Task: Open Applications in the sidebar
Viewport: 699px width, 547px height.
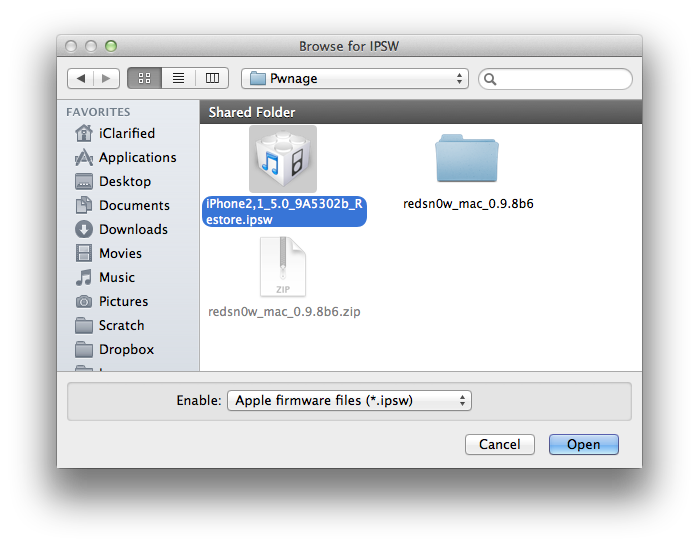Action: 126,157
